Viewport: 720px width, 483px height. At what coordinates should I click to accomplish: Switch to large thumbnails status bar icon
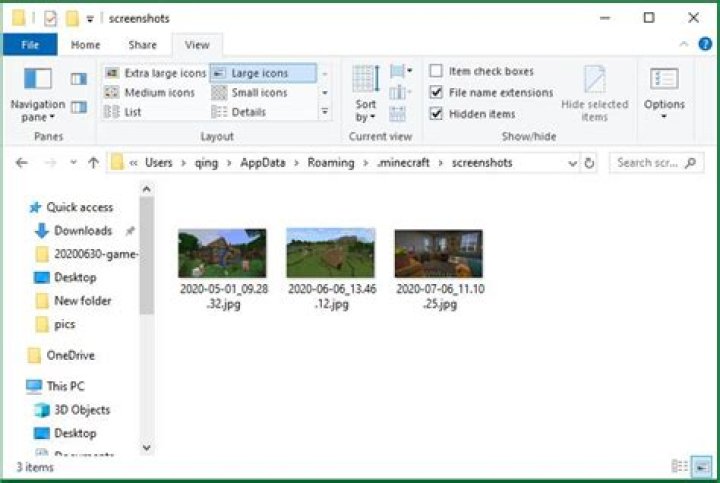click(x=701, y=467)
